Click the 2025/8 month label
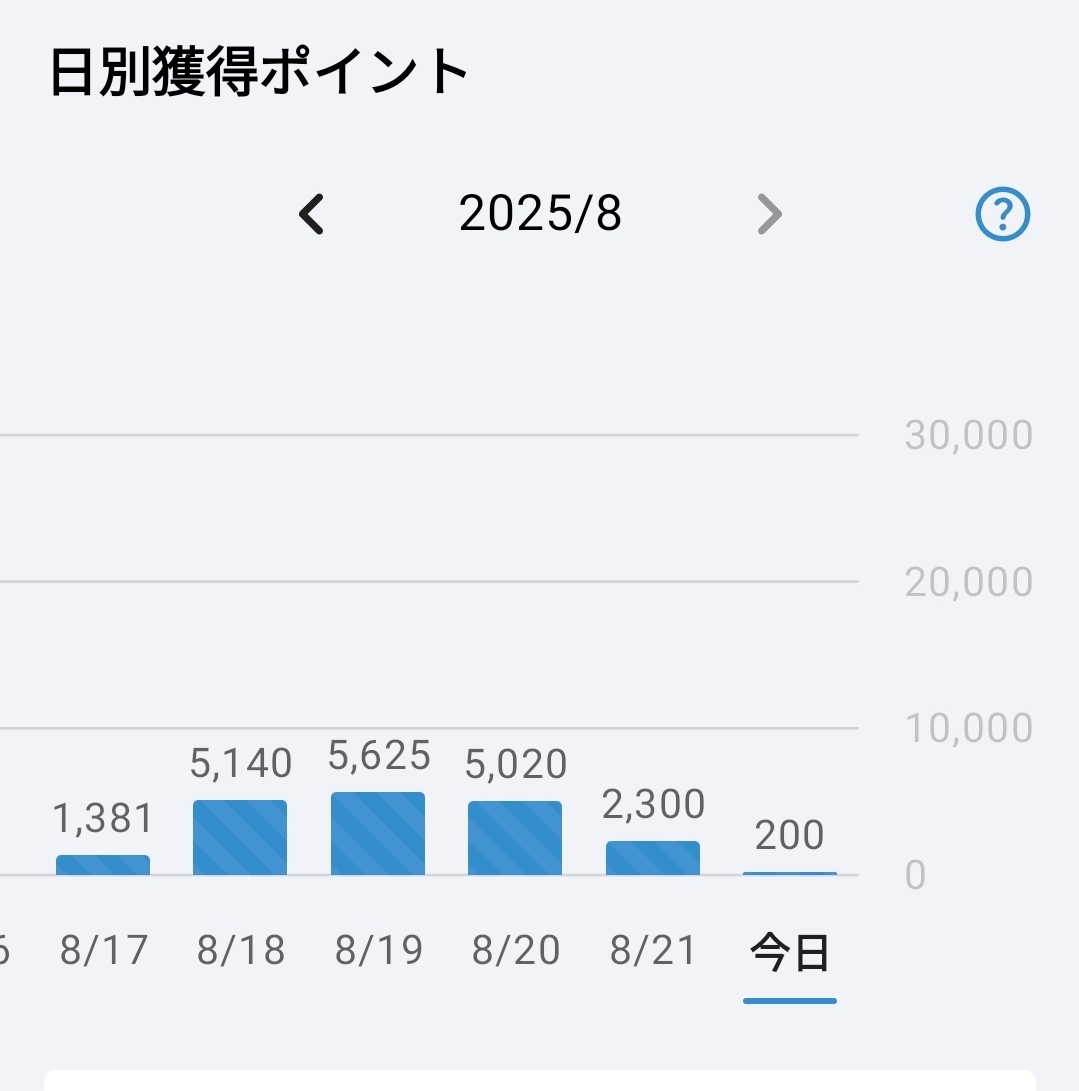 click(540, 214)
